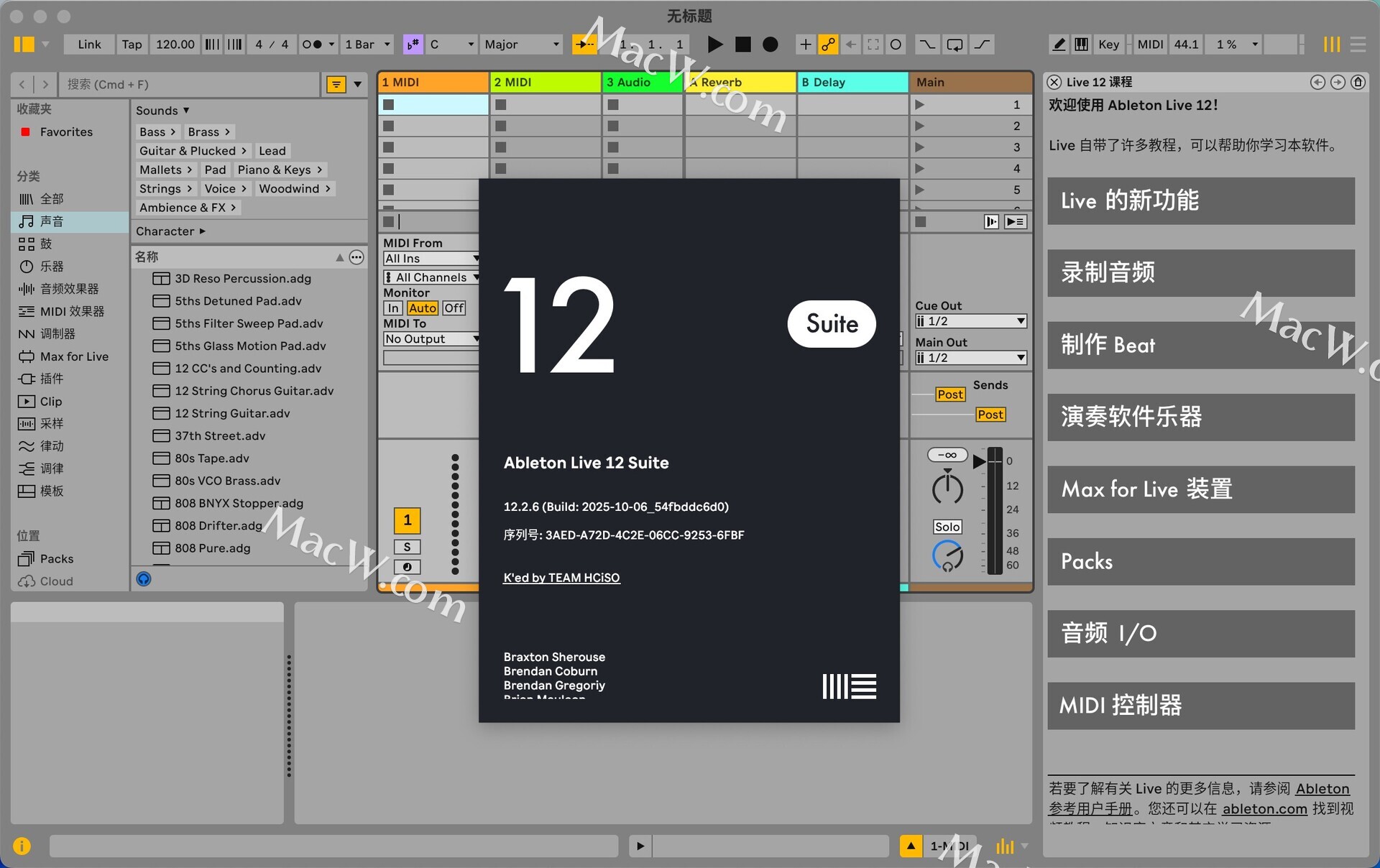Enable the automation arm link icon
Viewport: 1380px width, 868px height.
[828, 45]
